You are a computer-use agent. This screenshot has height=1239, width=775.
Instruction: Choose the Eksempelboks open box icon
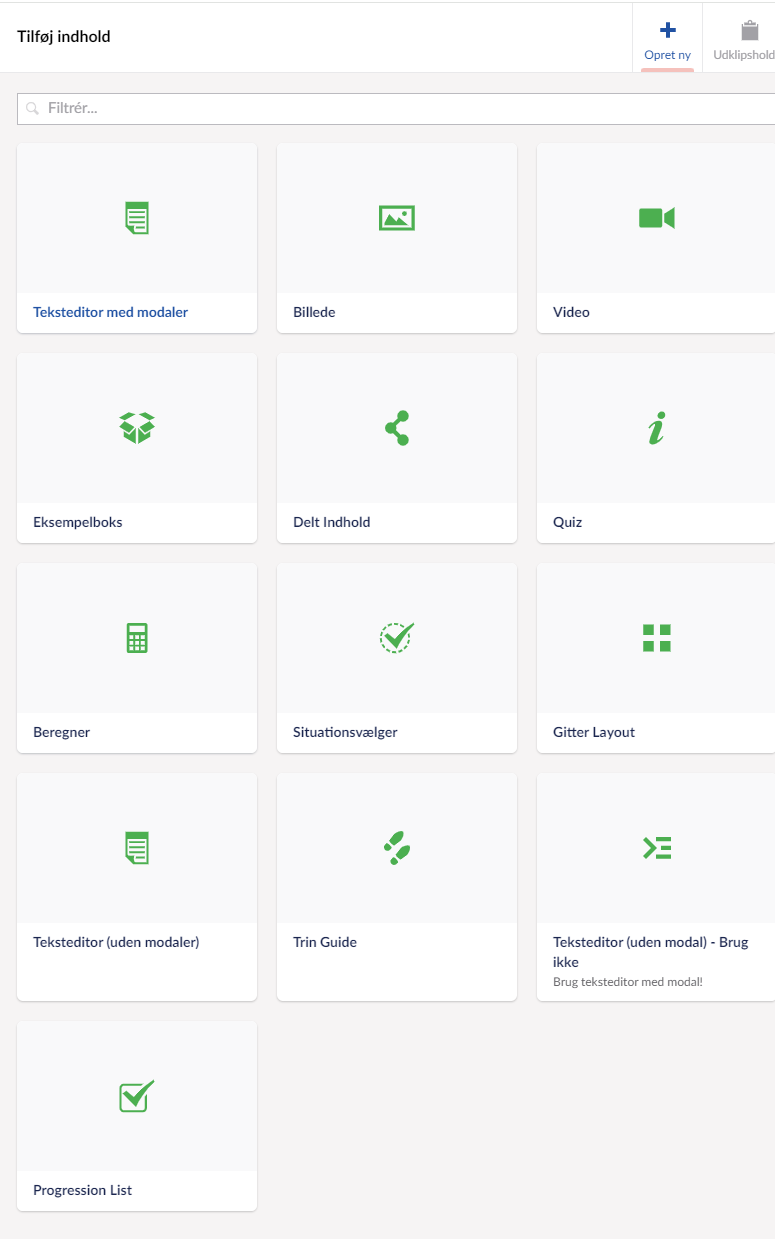click(x=137, y=428)
